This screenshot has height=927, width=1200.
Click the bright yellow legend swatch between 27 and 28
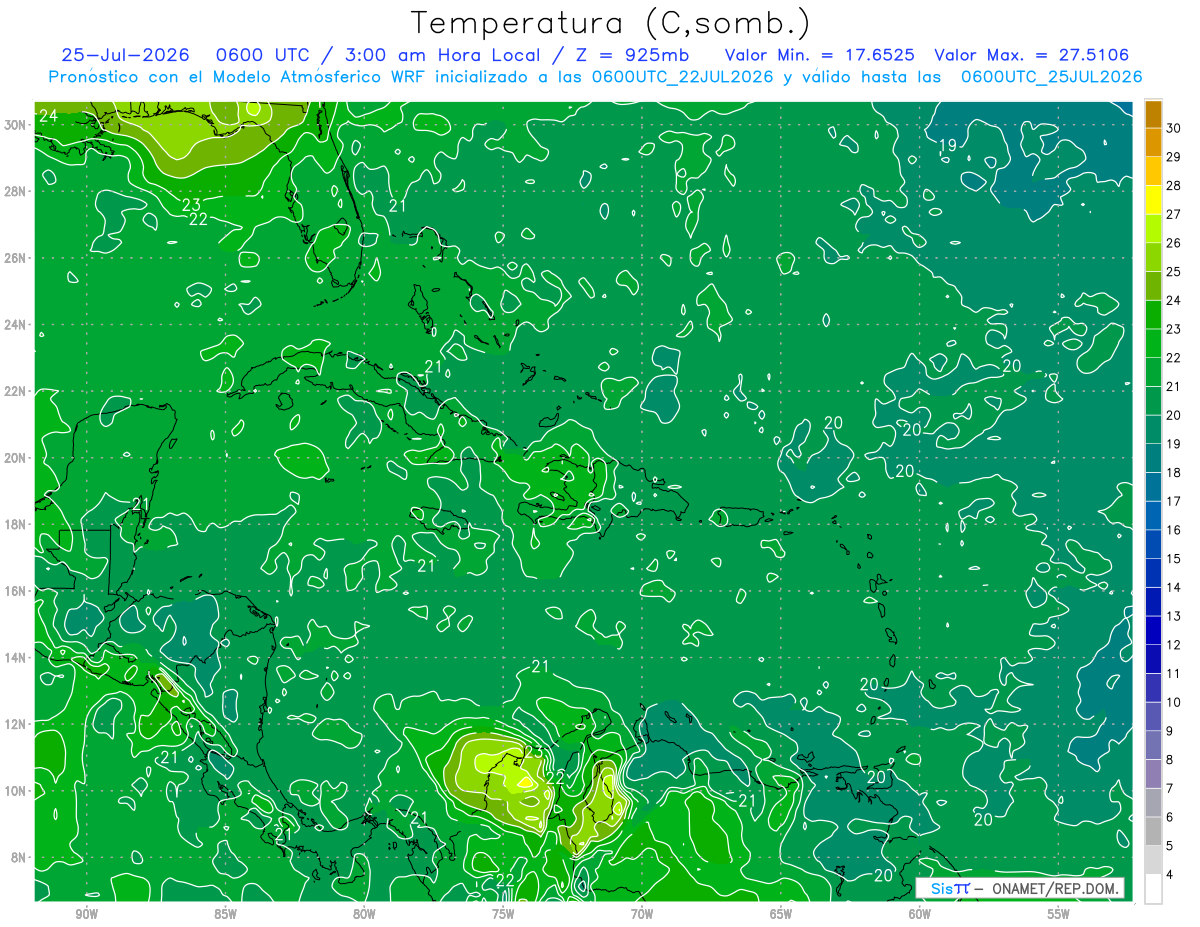point(1153,200)
